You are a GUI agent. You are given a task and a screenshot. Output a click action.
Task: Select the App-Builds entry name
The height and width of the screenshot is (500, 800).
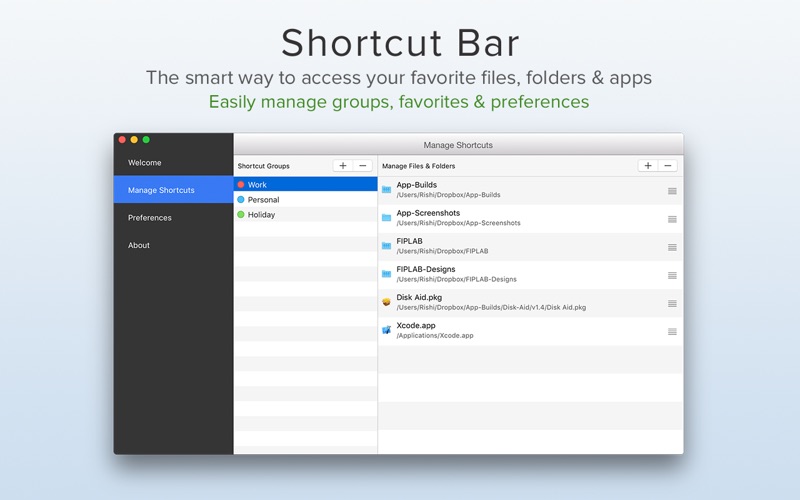(x=416, y=185)
